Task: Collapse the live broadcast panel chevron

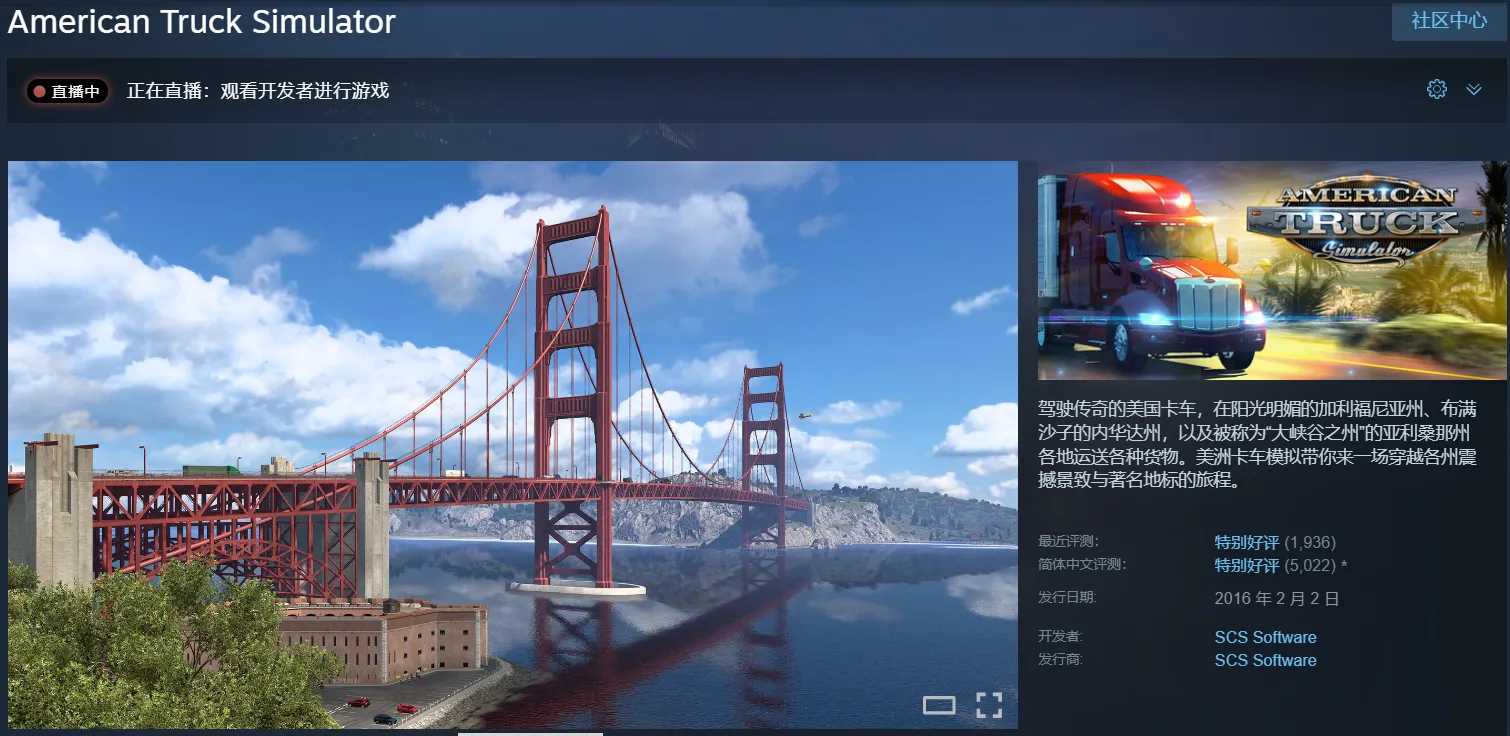Action: point(1473,90)
